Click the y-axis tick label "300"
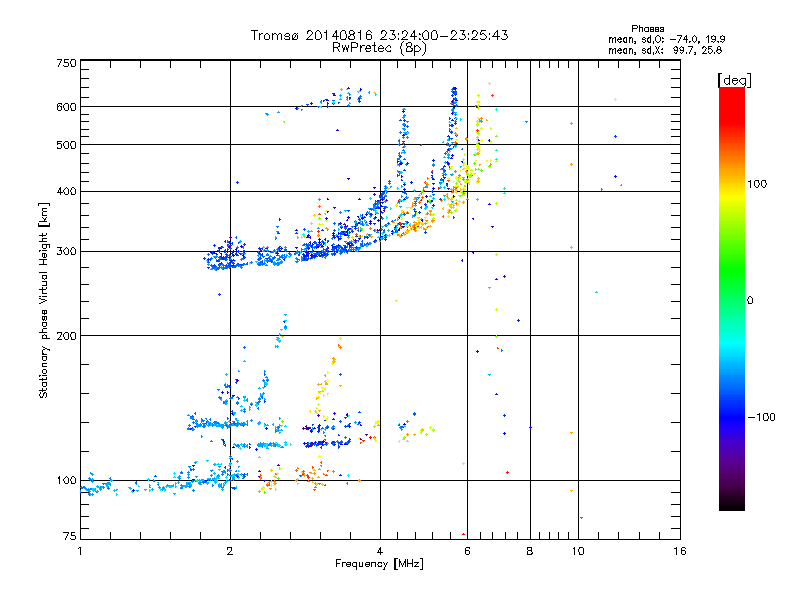 66,252
